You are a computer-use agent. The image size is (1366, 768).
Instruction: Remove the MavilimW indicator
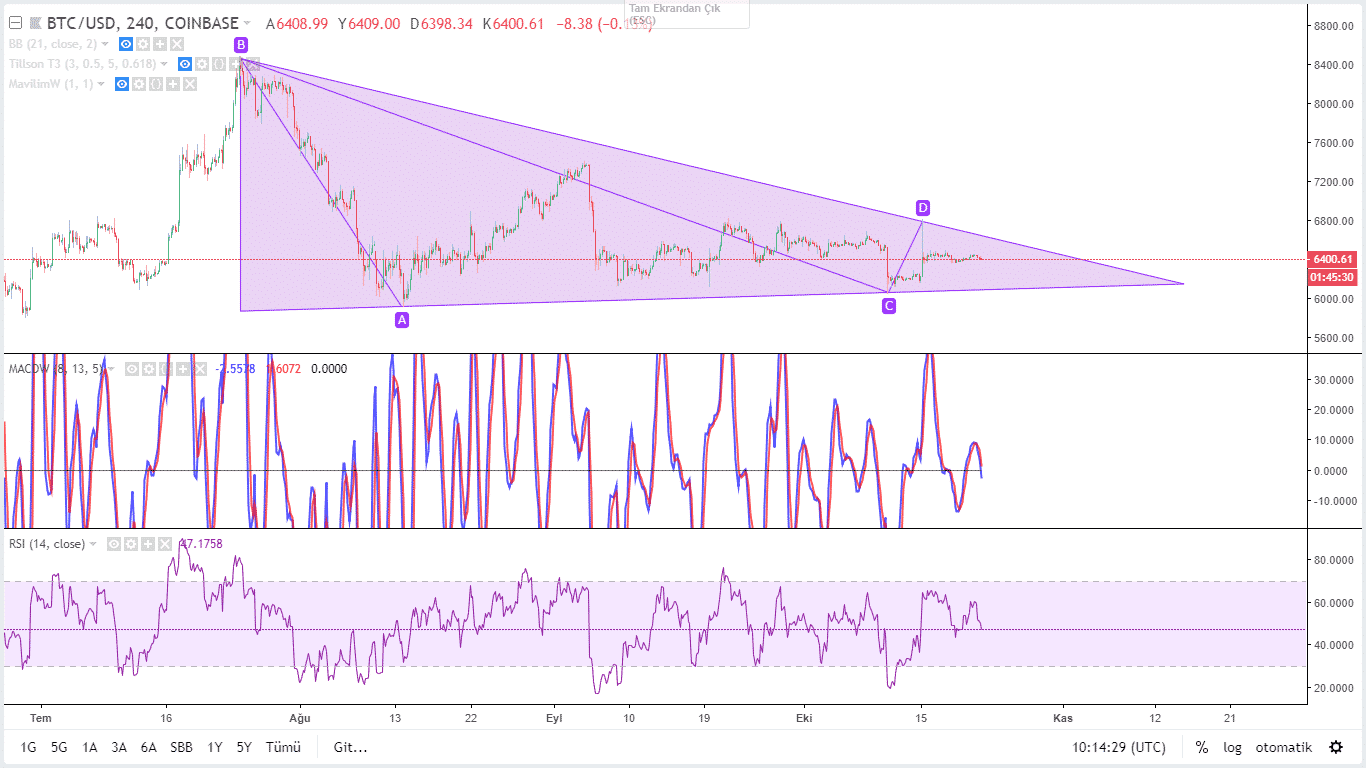[190, 84]
